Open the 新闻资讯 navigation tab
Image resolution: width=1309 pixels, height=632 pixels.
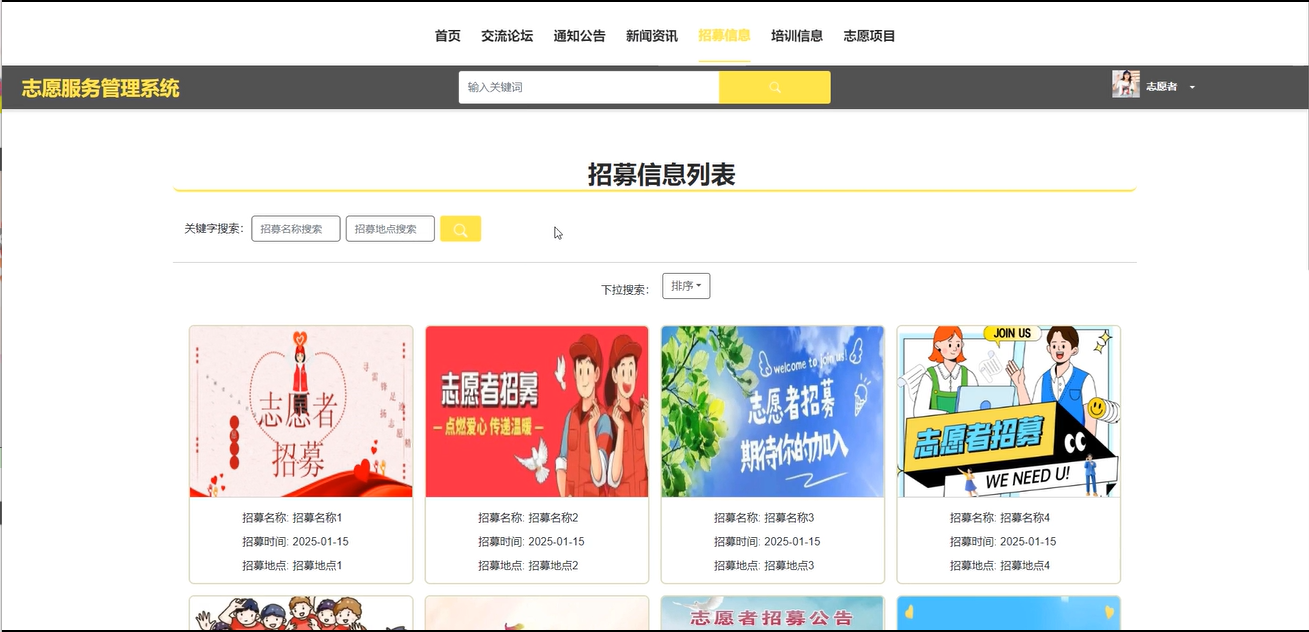click(652, 36)
